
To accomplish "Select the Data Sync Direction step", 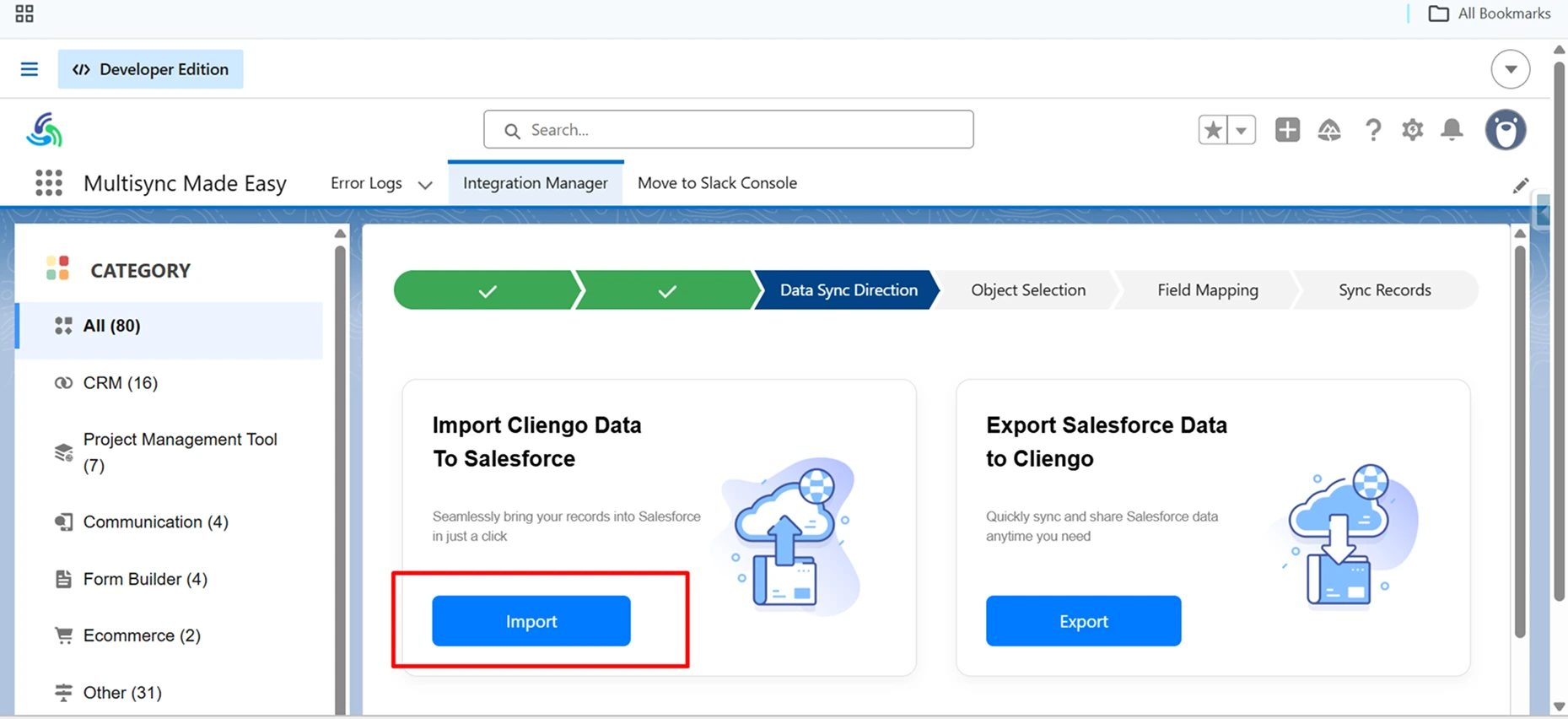I will 849,290.
